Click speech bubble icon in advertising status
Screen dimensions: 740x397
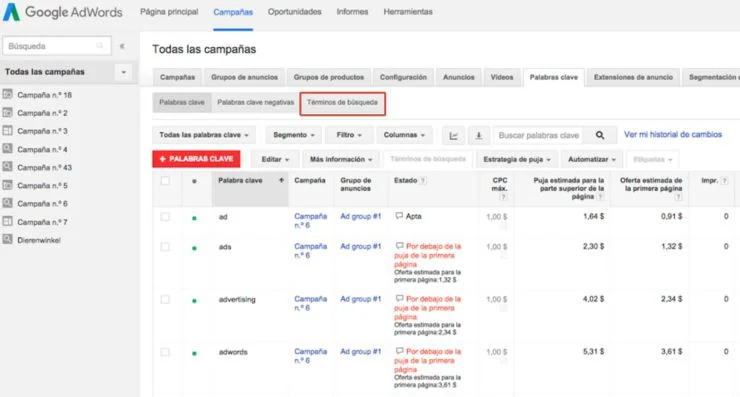[399, 298]
